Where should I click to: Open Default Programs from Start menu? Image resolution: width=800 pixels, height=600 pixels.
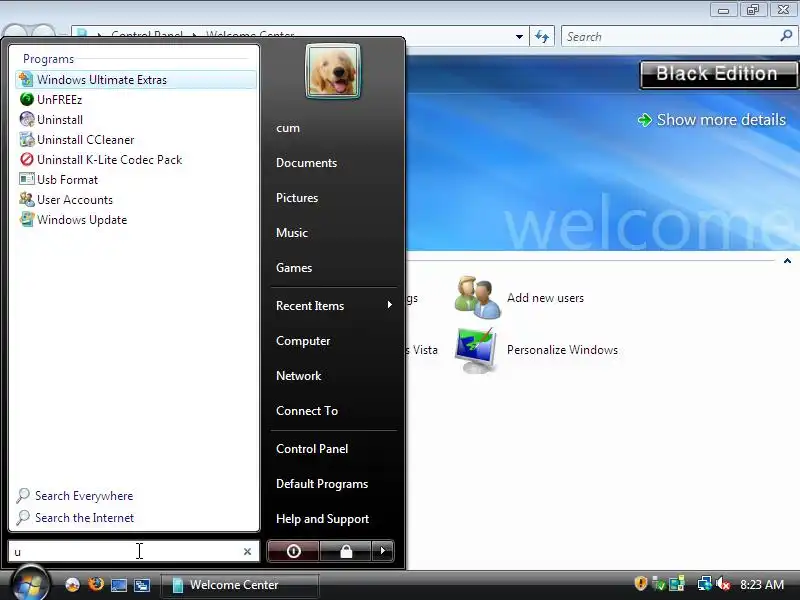322,484
